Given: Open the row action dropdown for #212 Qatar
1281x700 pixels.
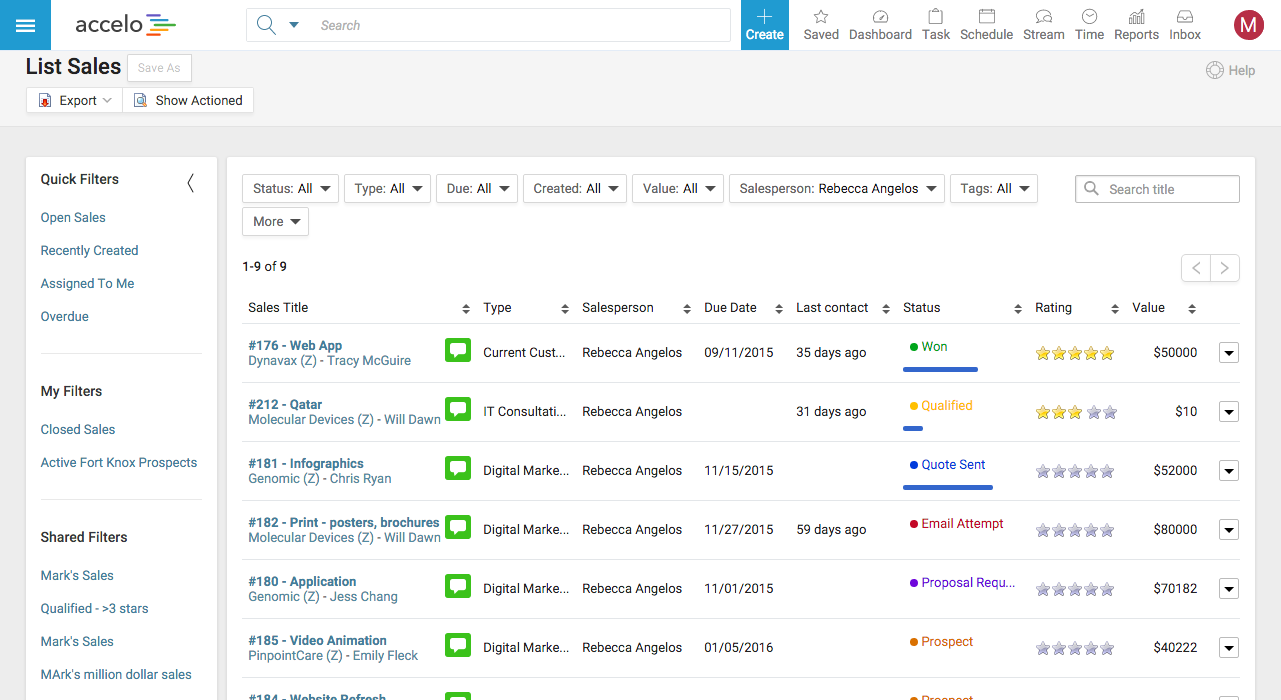Looking at the screenshot, I should coord(1229,411).
